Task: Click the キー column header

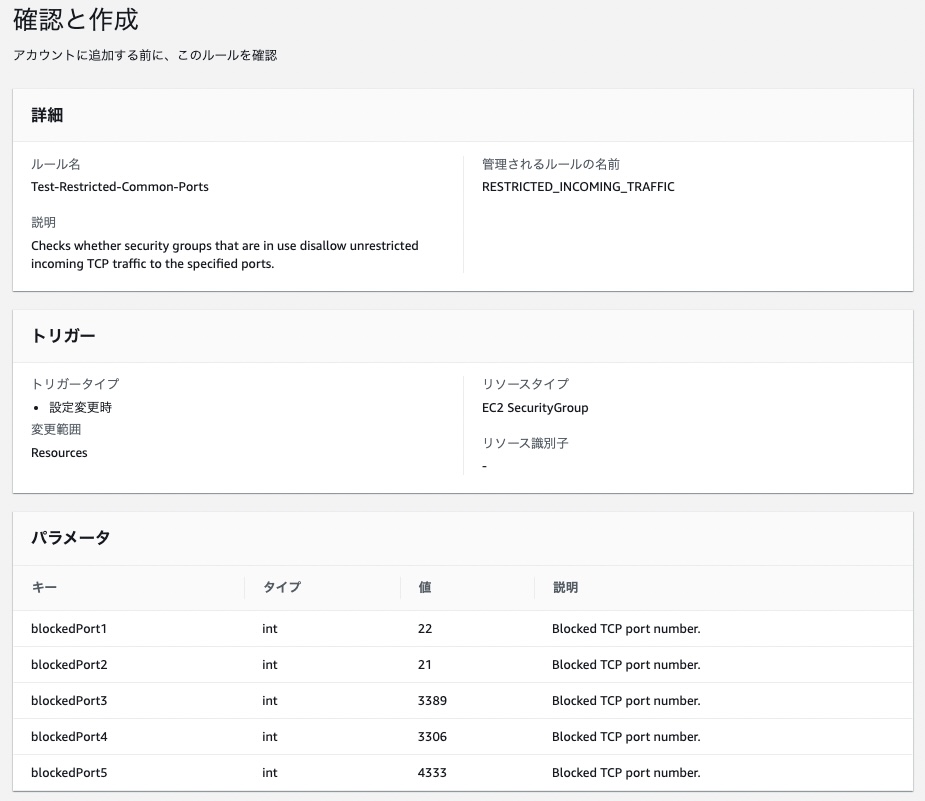Action: 44,587
